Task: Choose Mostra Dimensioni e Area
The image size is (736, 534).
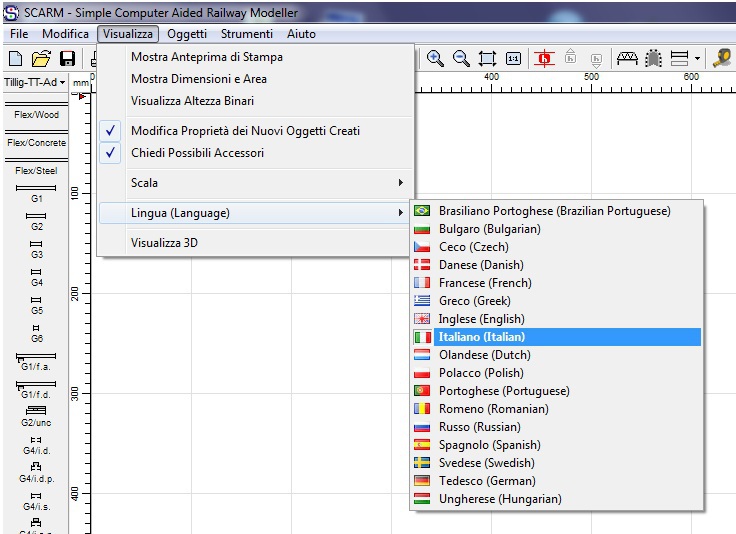Action: (256, 79)
